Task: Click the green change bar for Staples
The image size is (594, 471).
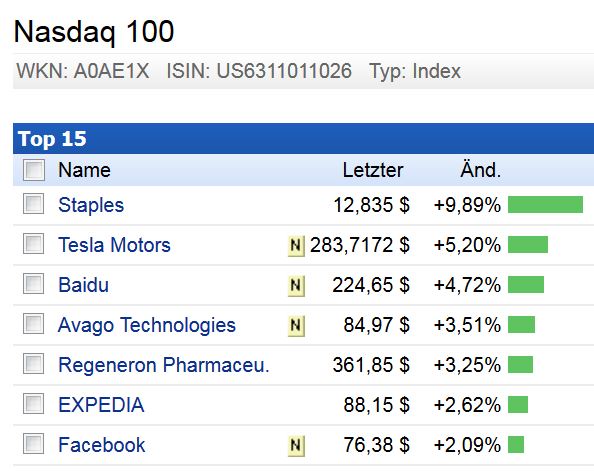Action: (545, 205)
